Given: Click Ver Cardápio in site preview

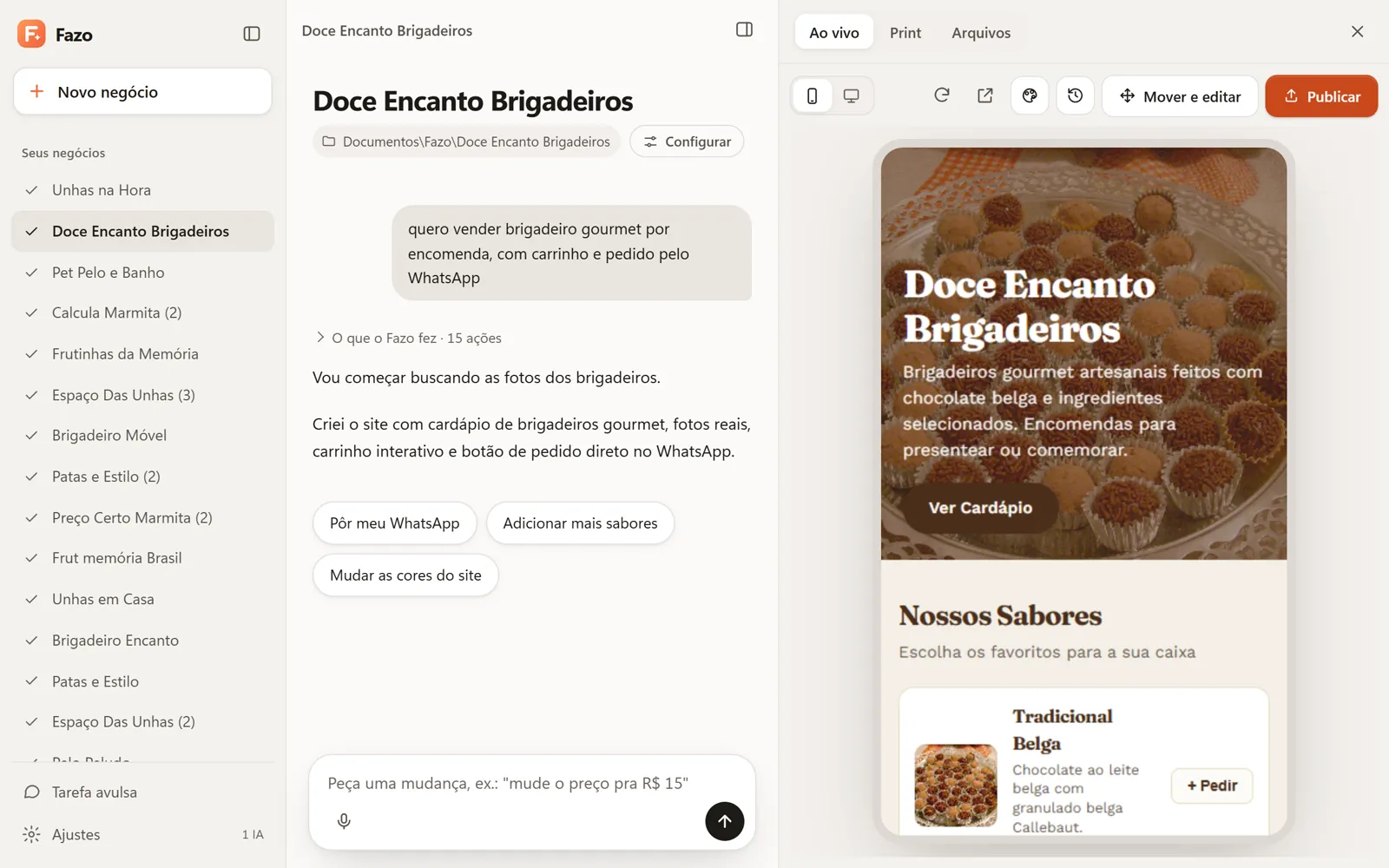Looking at the screenshot, I should [980, 508].
